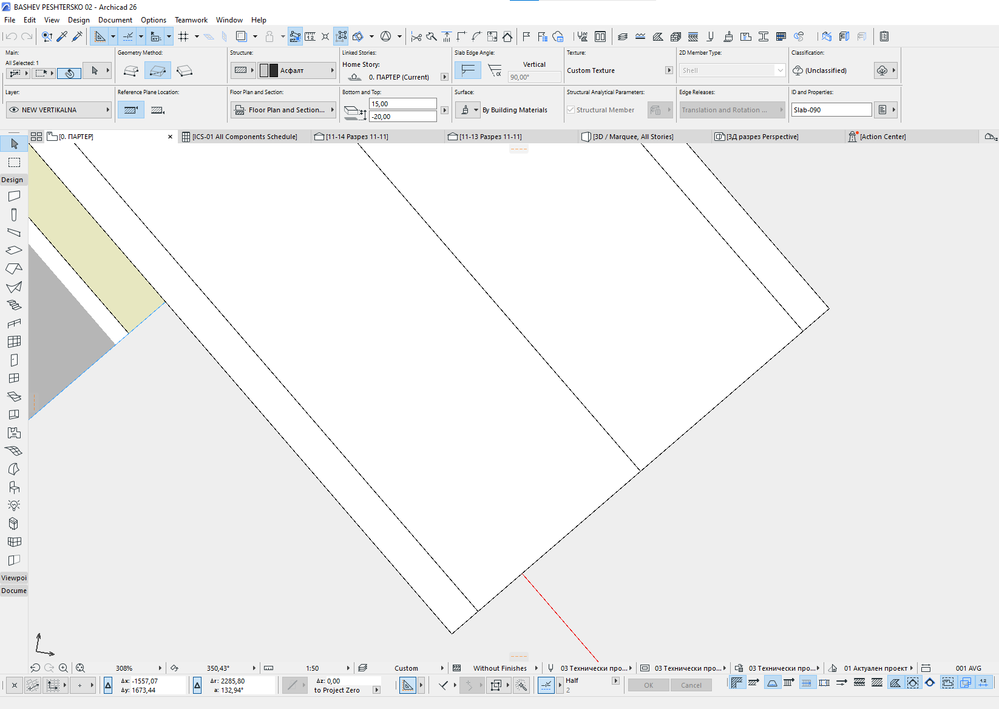
Task: Choose the polygonal geometry method
Action: pos(131,71)
